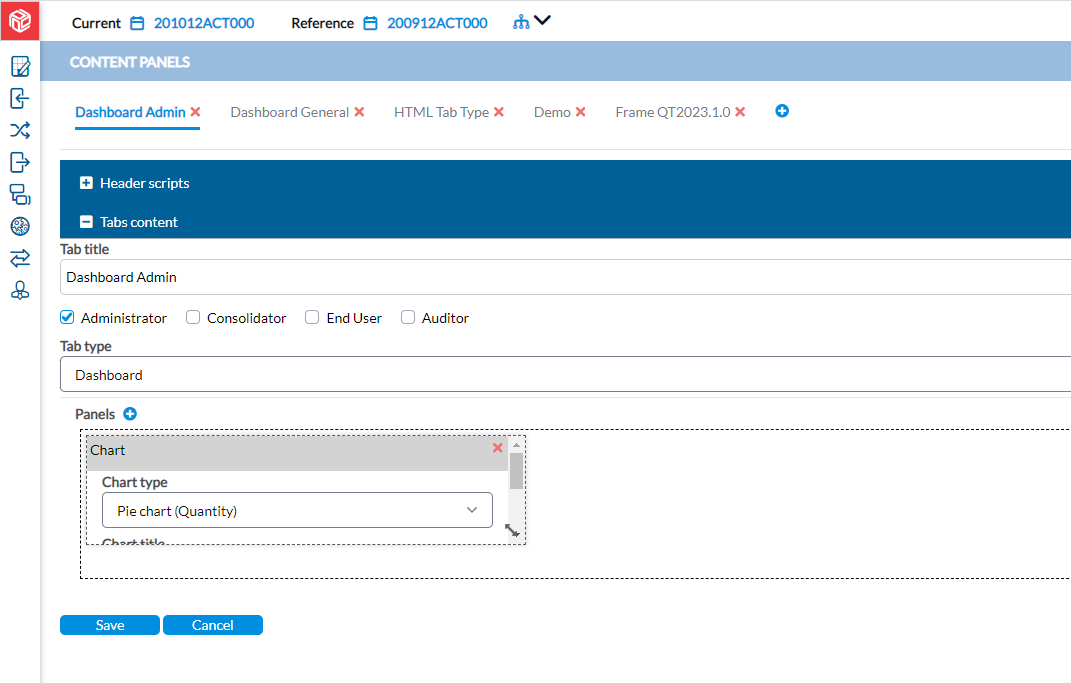Viewport: 1071px width, 683px height.
Task: Switch to the Frame QT2023.1.0 tab
Action: (x=673, y=112)
